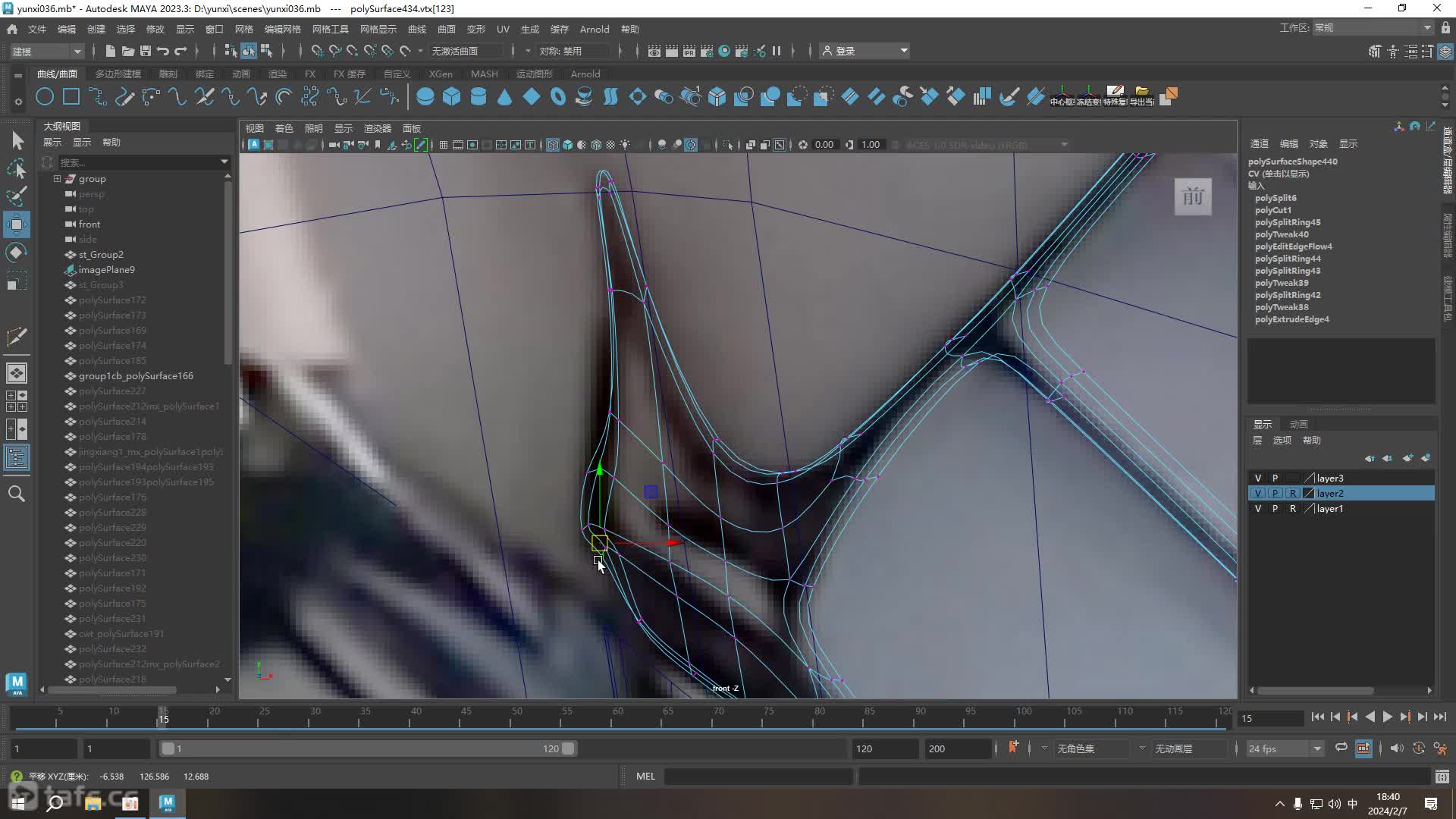Click the export current folder shelf icon
Image resolution: width=1456 pixels, height=819 pixels.
pos(1141,96)
